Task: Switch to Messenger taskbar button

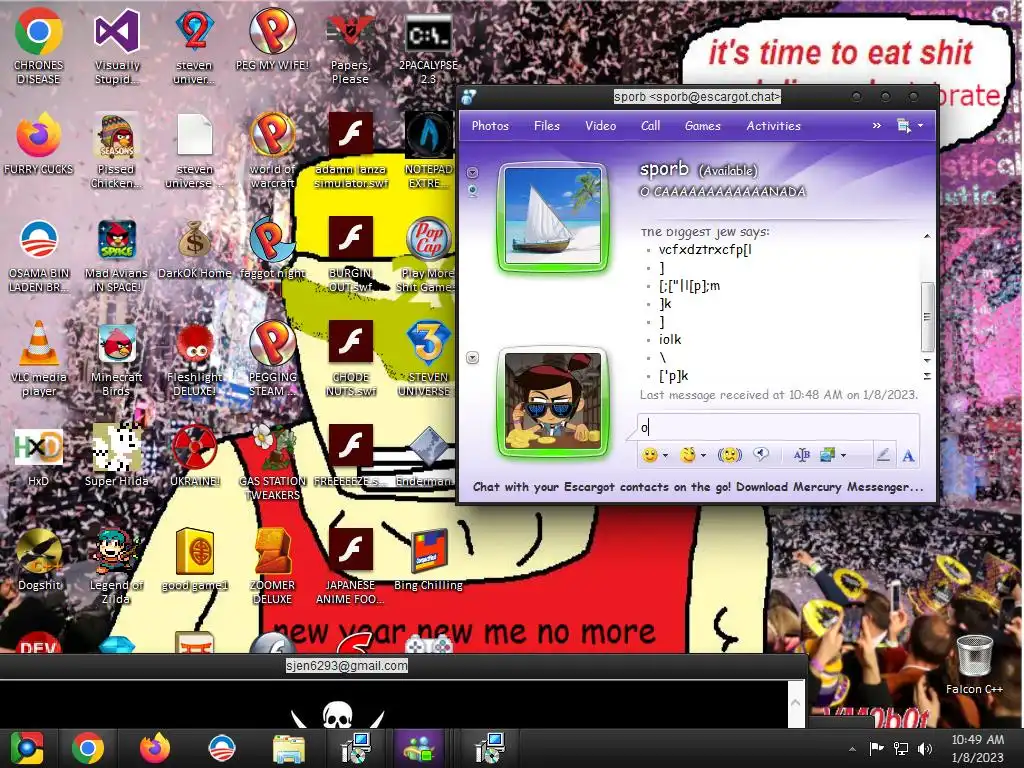Action: [x=420, y=748]
